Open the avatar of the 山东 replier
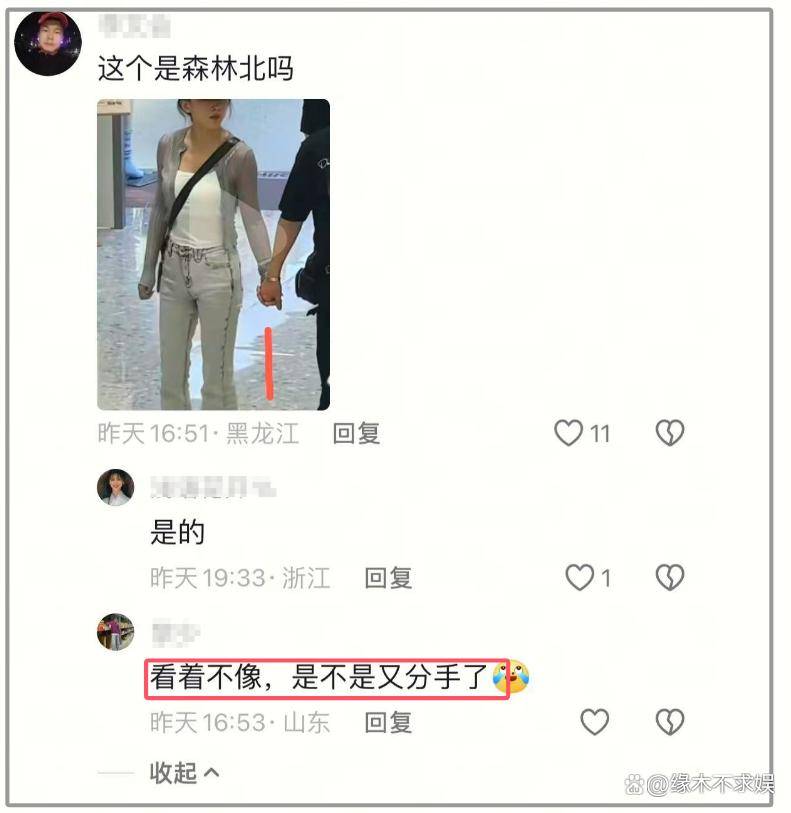This screenshot has width=791, height=813. click(x=116, y=632)
